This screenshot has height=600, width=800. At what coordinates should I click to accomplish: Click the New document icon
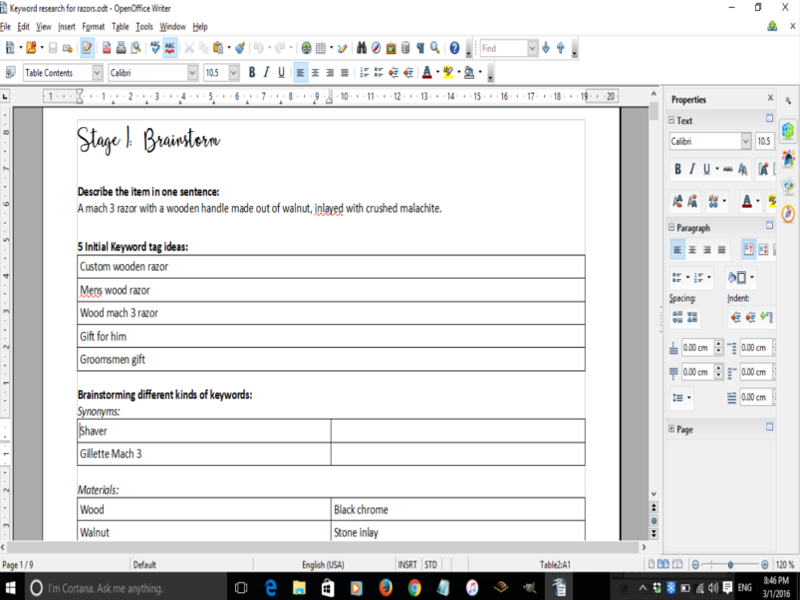coord(10,48)
